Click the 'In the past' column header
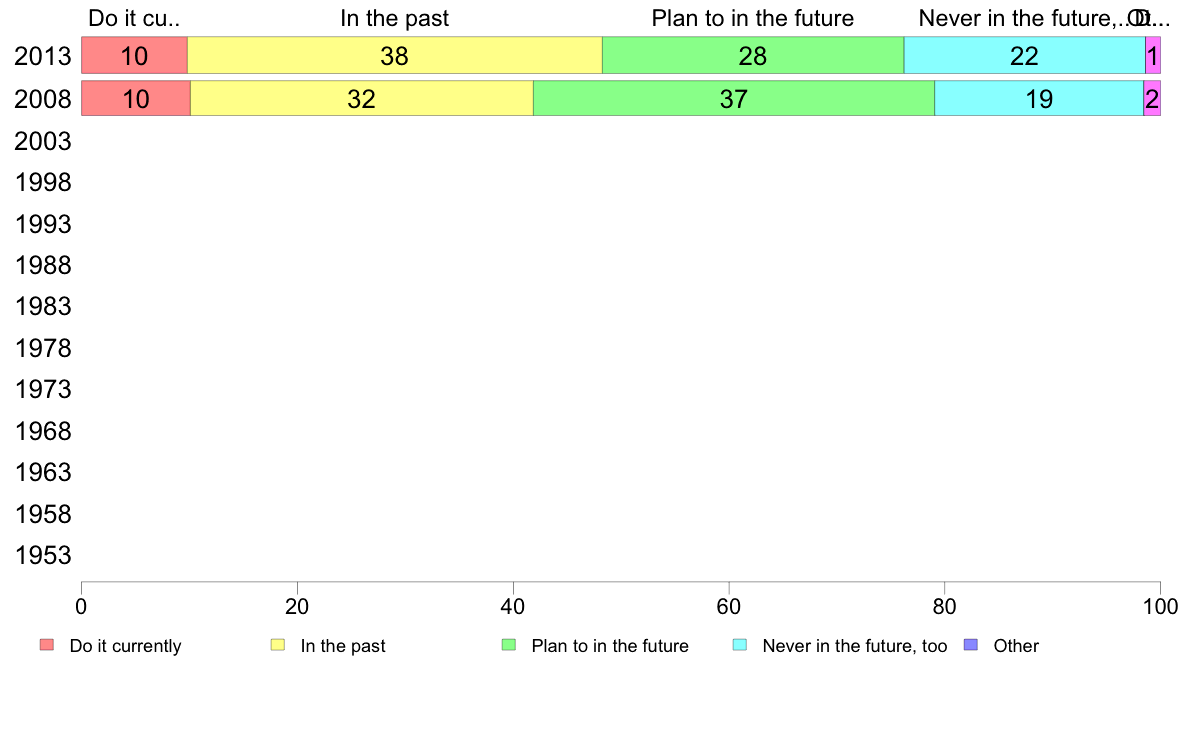The width and height of the screenshot is (1188, 736). 394,18
